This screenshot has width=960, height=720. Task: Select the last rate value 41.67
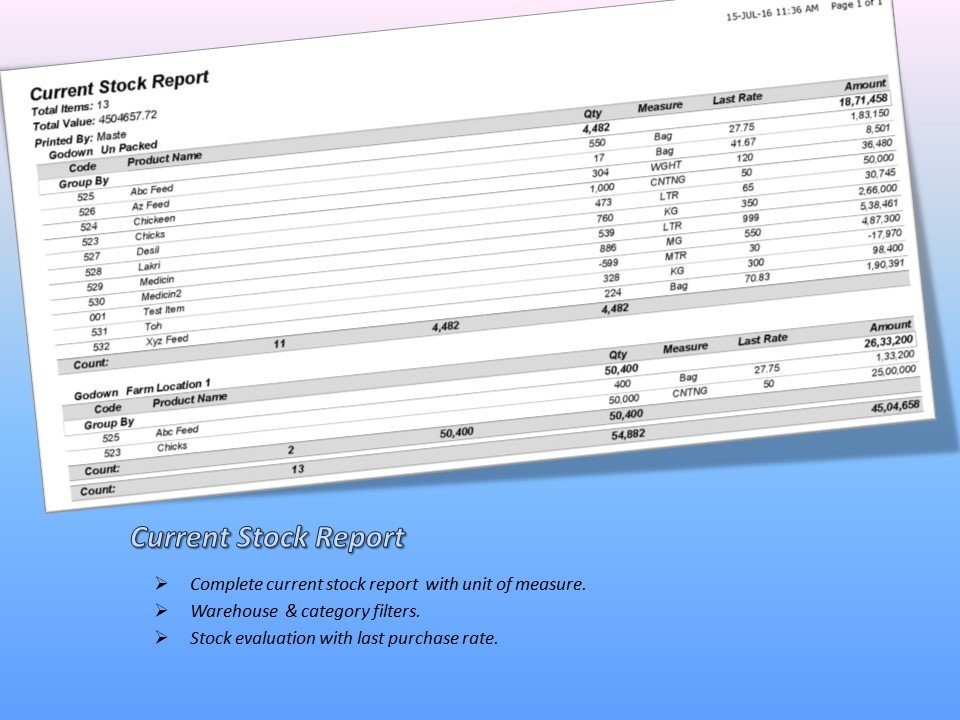point(743,143)
